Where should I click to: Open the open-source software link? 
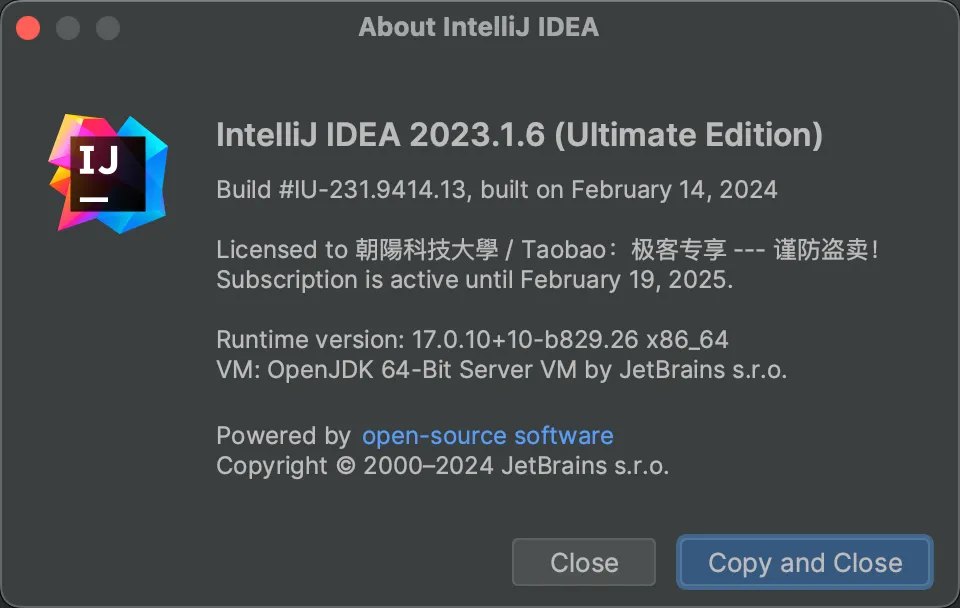click(x=488, y=435)
